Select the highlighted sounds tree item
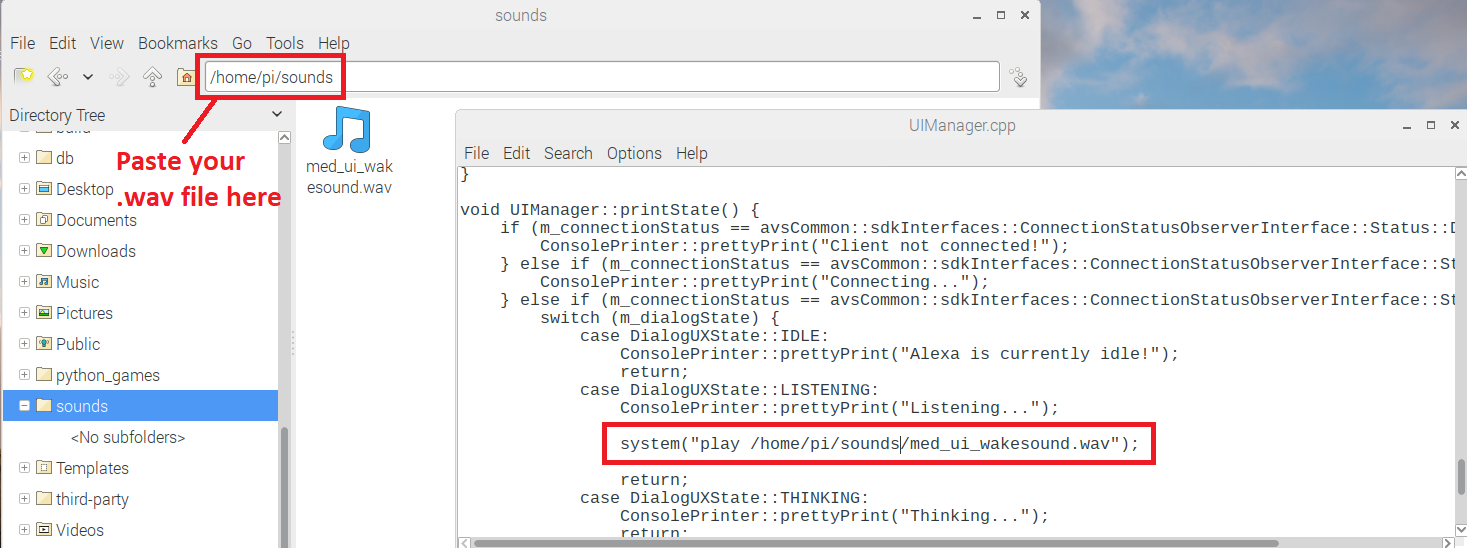This screenshot has height=548, width=1467. pos(140,406)
